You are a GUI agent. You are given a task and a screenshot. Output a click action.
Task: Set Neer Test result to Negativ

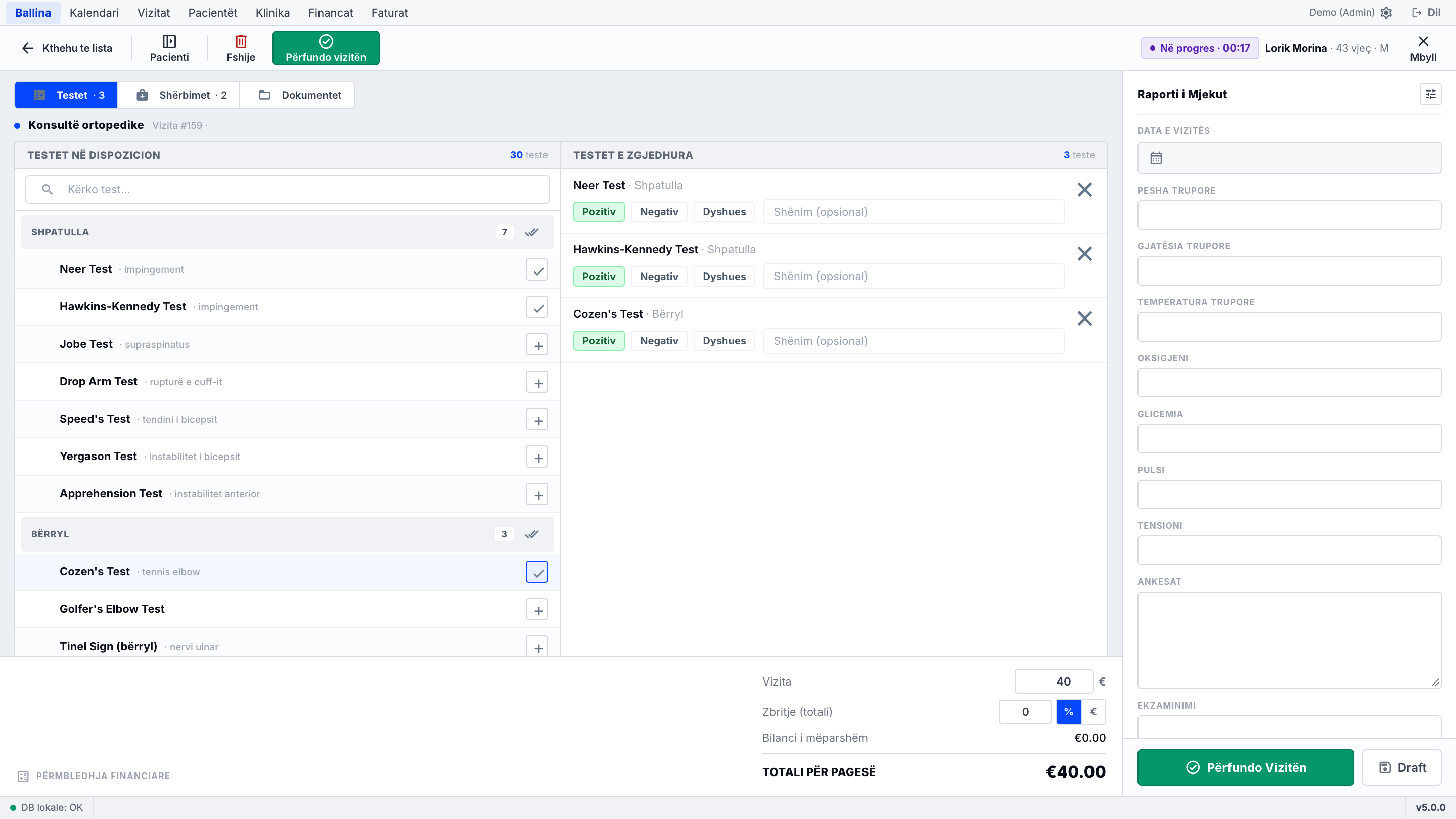coord(659,212)
